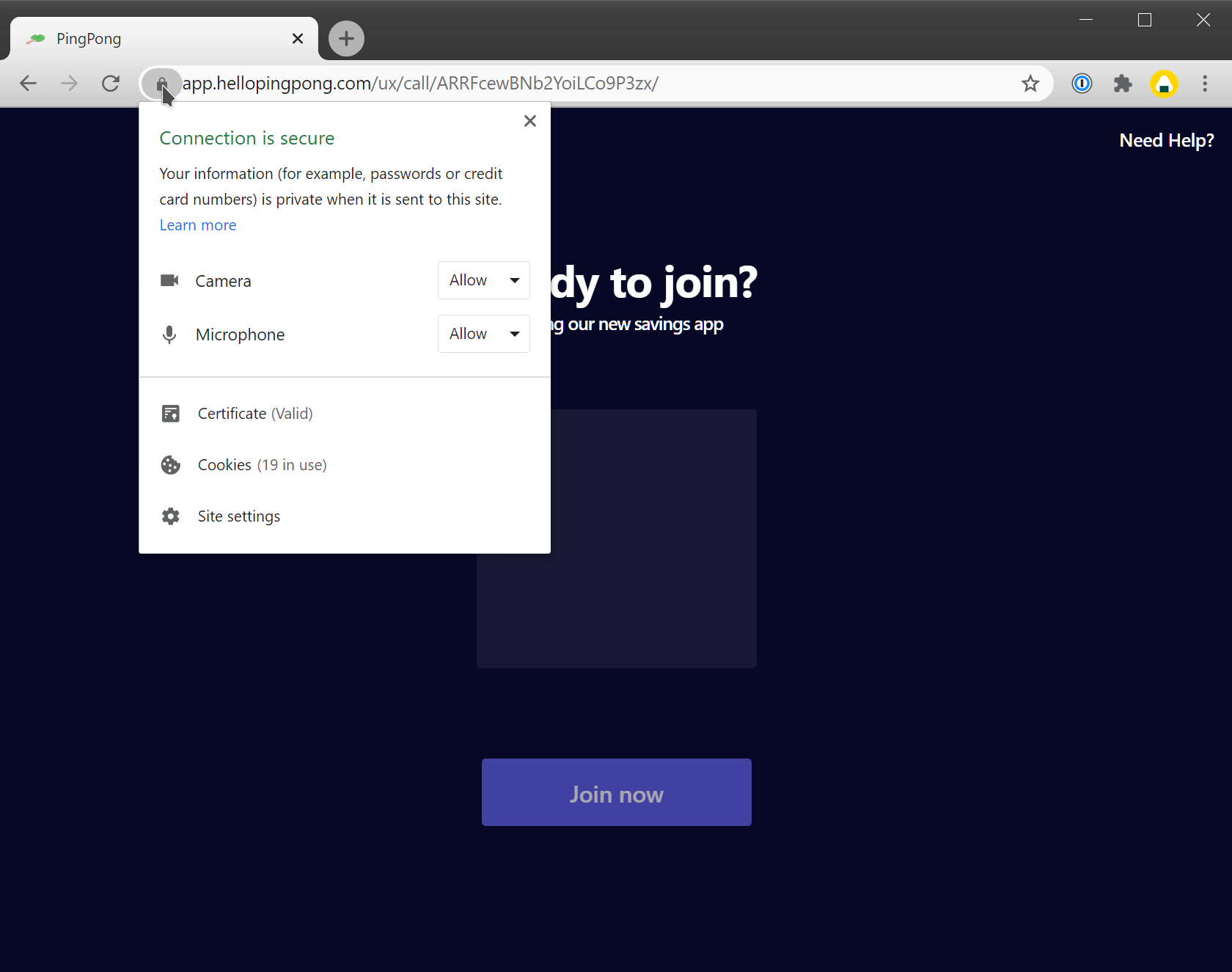Click the Site settings gear icon
Image resolution: width=1232 pixels, height=972 pixels.
click(x=171, y=516)
